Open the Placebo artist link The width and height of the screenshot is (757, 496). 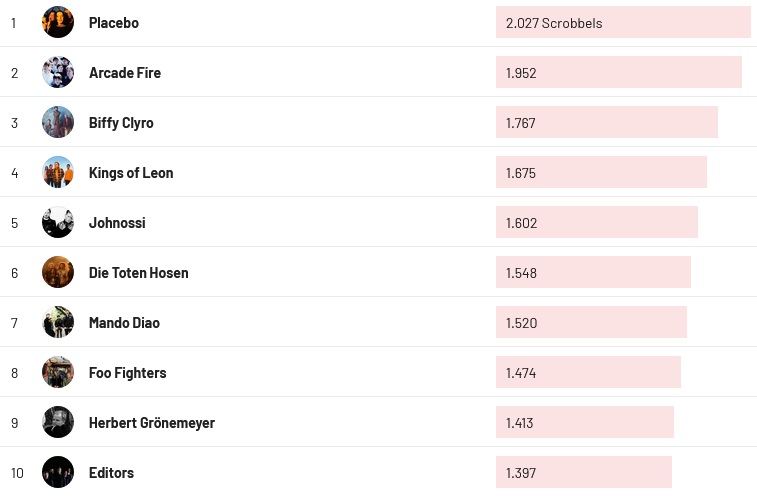tap(114, 23)
